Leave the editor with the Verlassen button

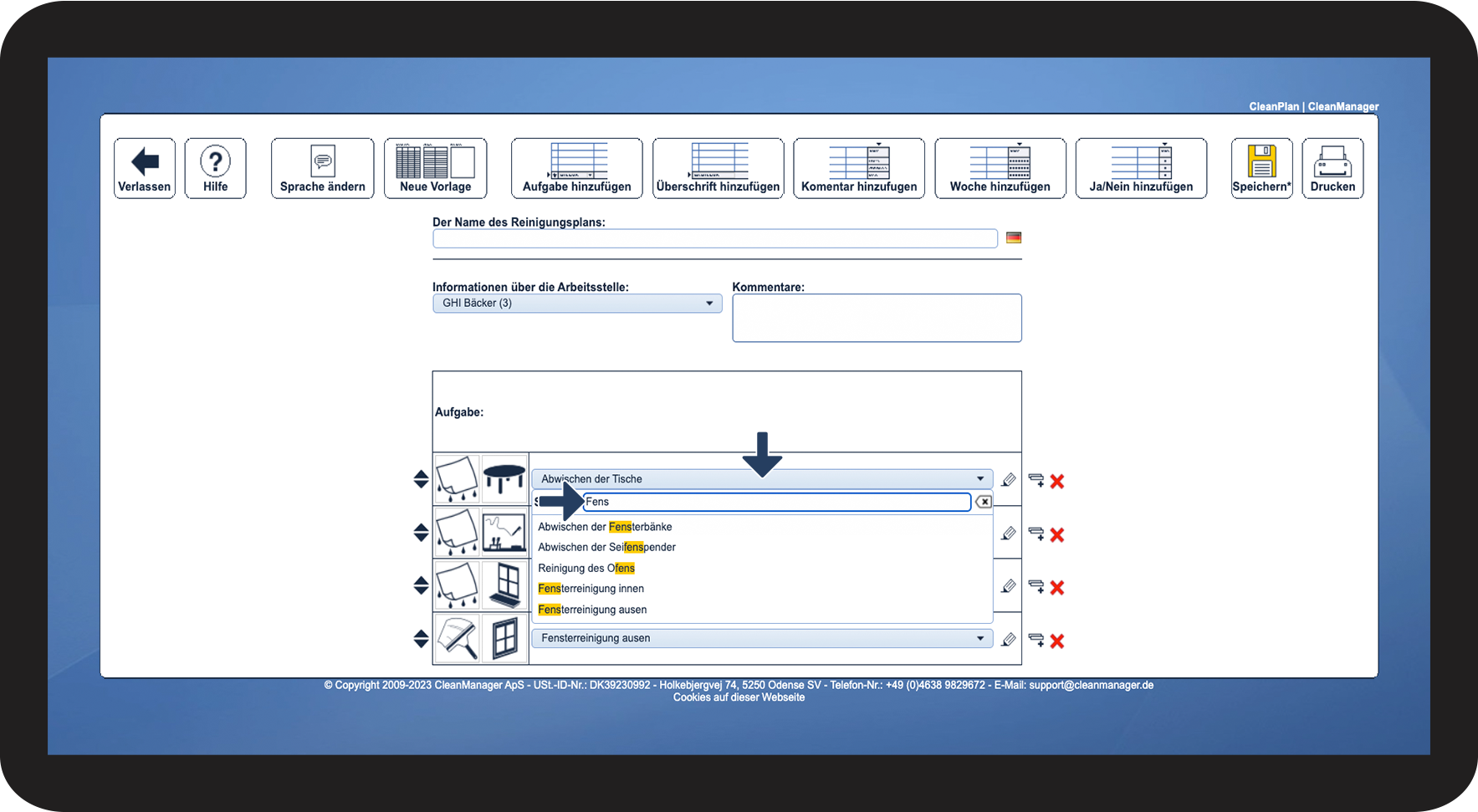click(145, 168)
